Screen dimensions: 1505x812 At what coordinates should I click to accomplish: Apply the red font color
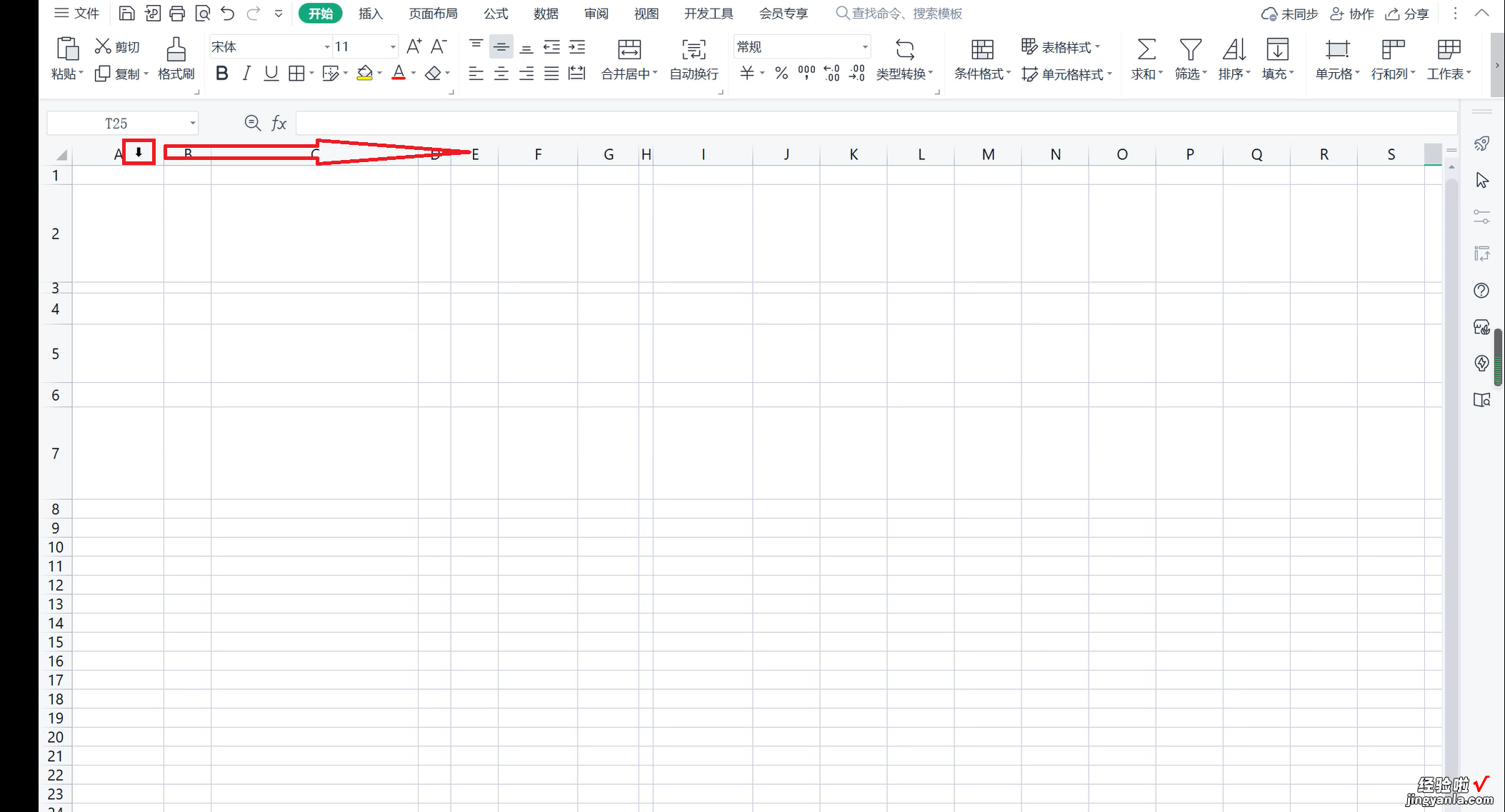(399, 73)
